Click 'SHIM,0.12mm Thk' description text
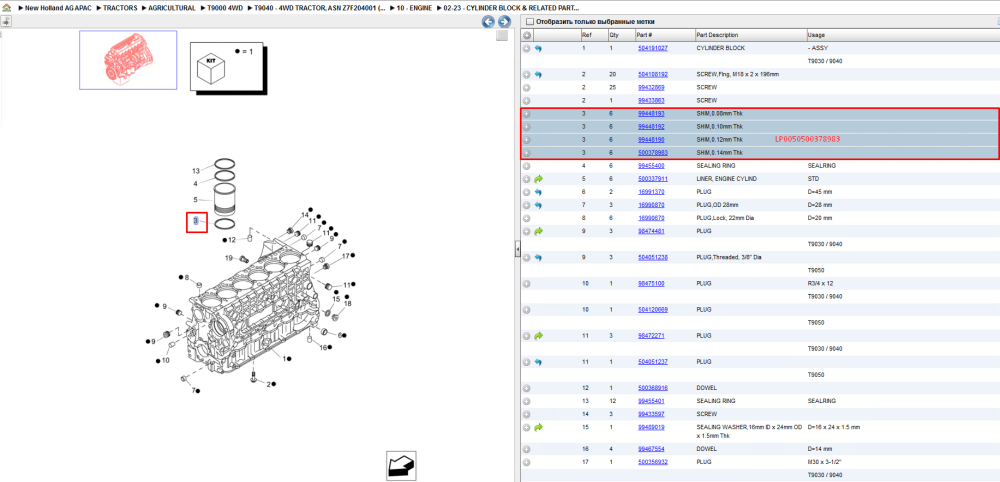The height and width of the screenshot is (482, 1000). (x=719, y=140)
